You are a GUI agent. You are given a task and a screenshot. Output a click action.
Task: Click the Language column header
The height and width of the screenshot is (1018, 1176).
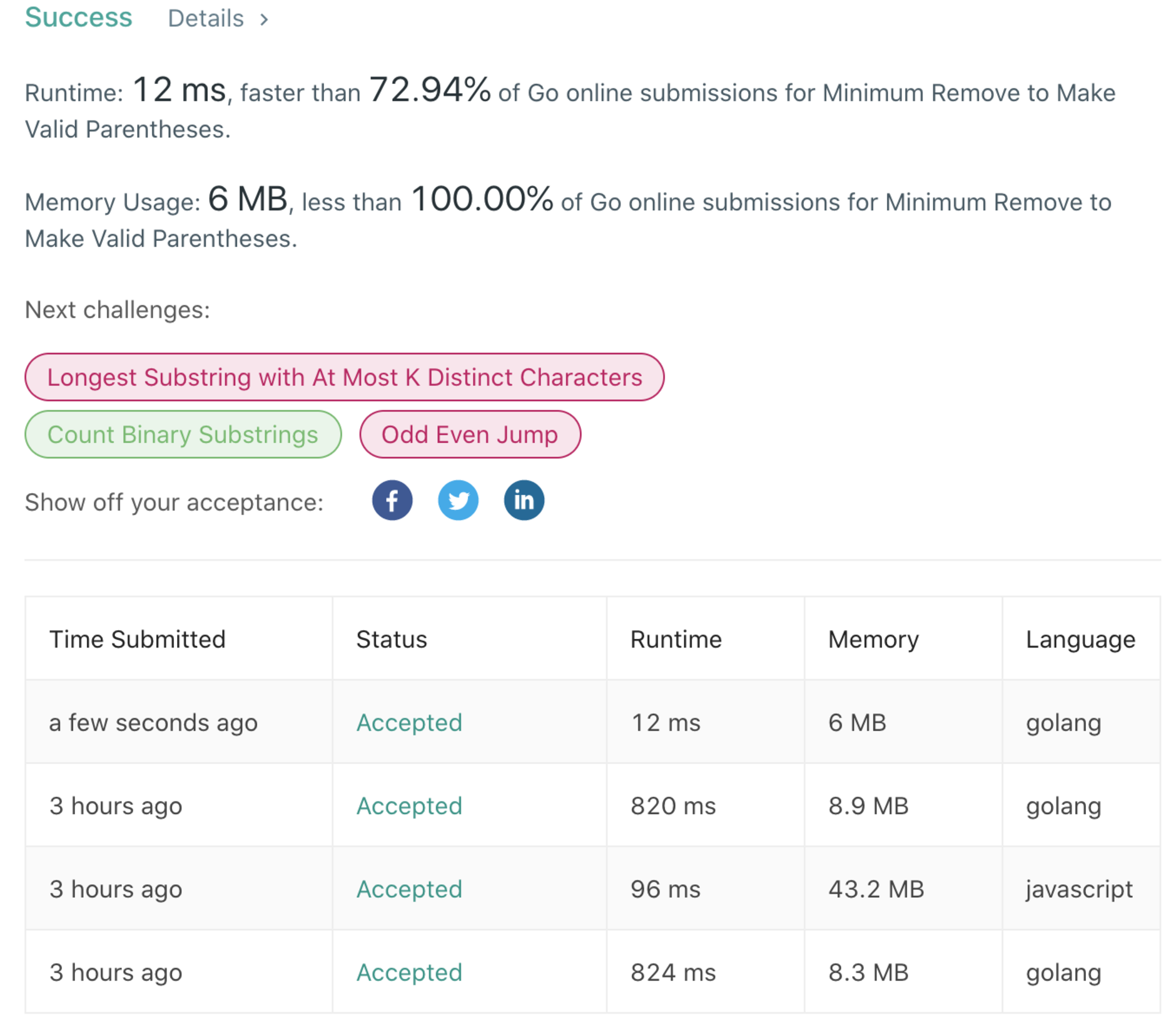[1080, 639]
